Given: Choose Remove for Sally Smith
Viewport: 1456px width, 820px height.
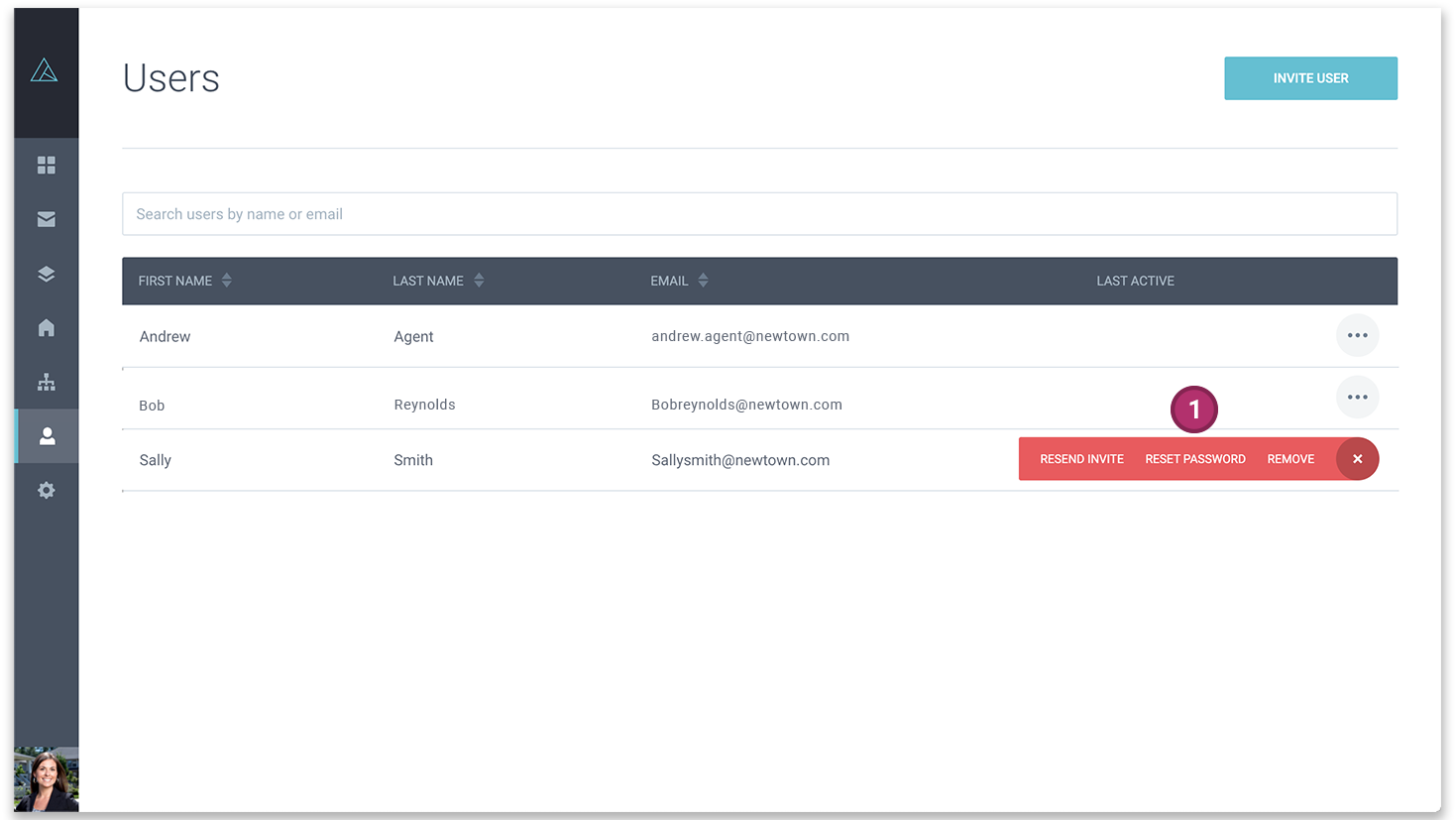Looking at the screenshot, I should pos(1290,459).
